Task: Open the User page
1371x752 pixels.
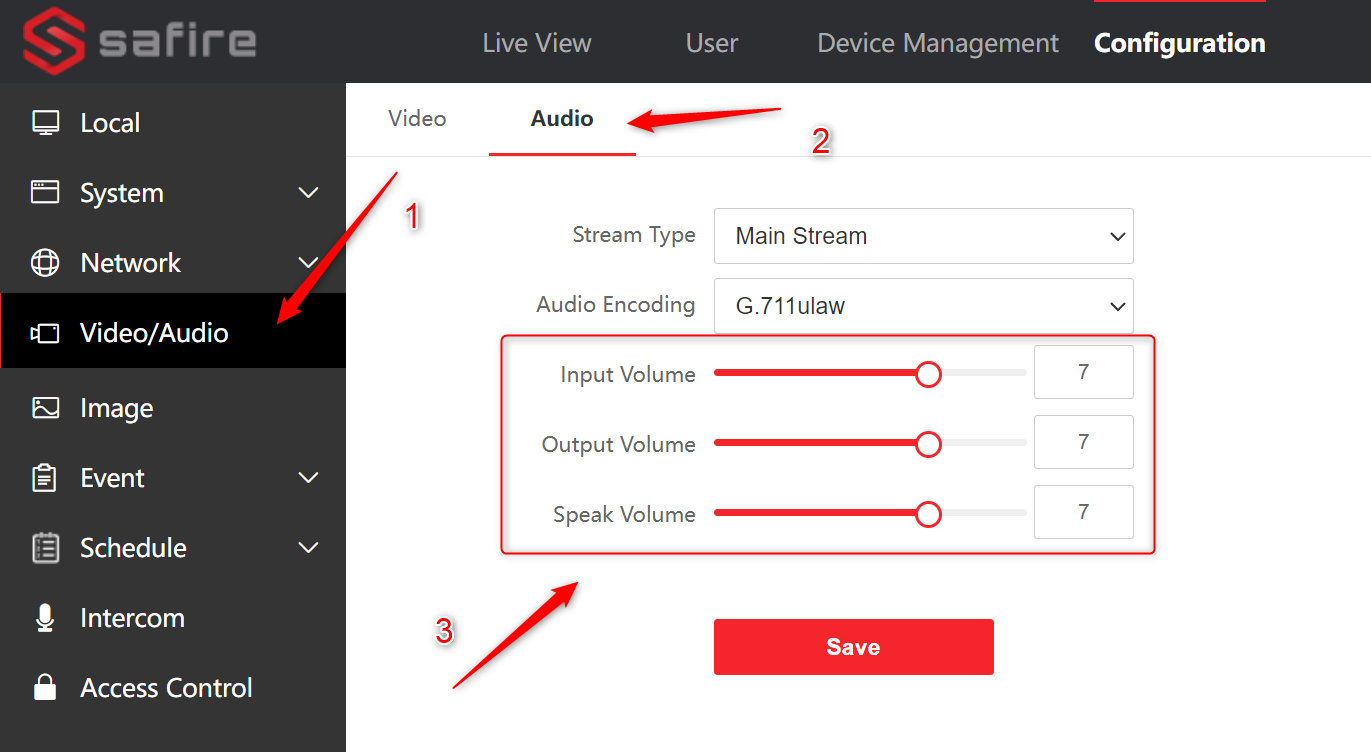Action: point(712,43)
